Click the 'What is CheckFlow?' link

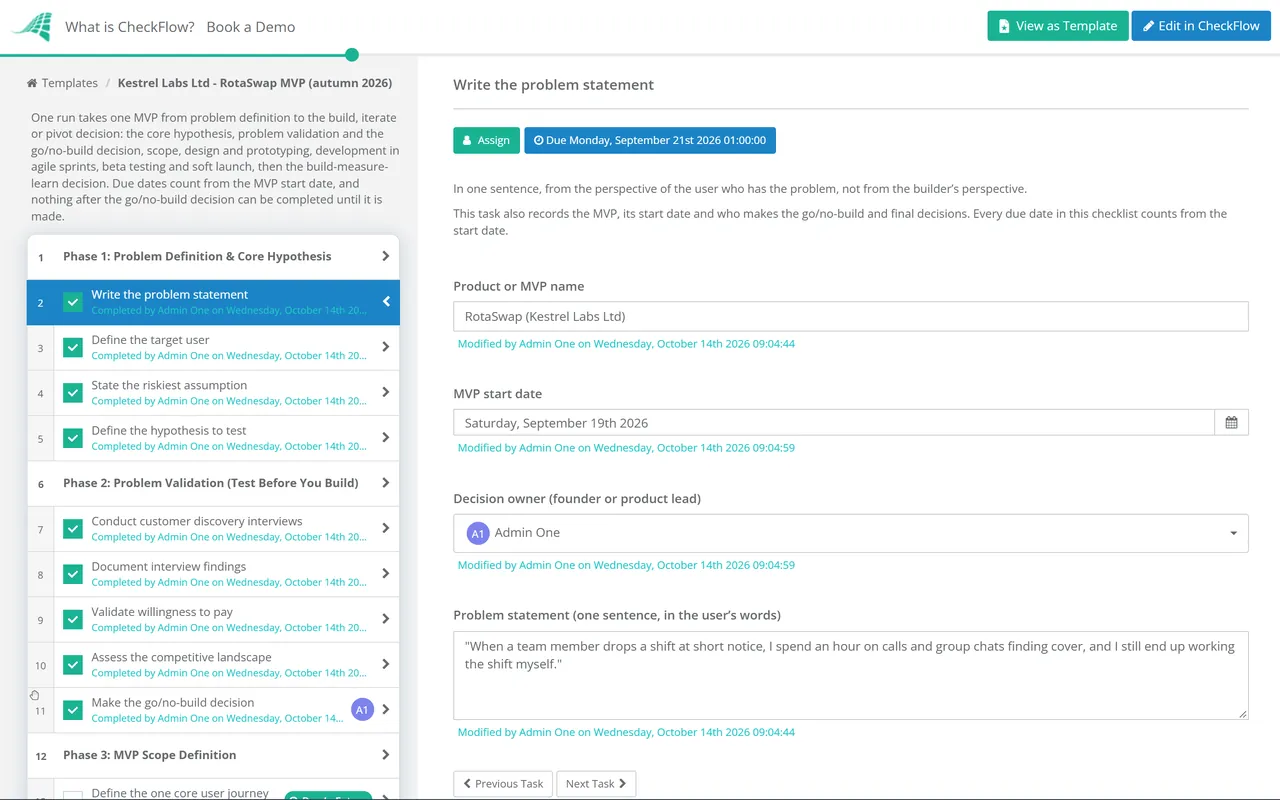pyautogui.click(x=130, y=27)
